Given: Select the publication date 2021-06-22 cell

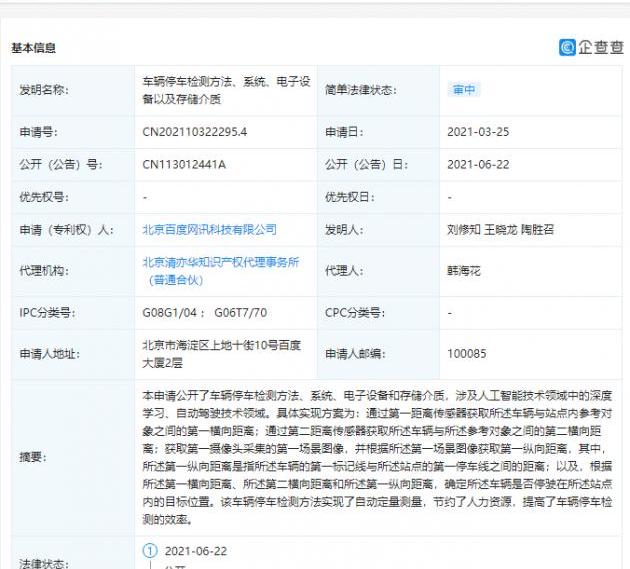Looking at the screenshot, I should tap(478, 165).
